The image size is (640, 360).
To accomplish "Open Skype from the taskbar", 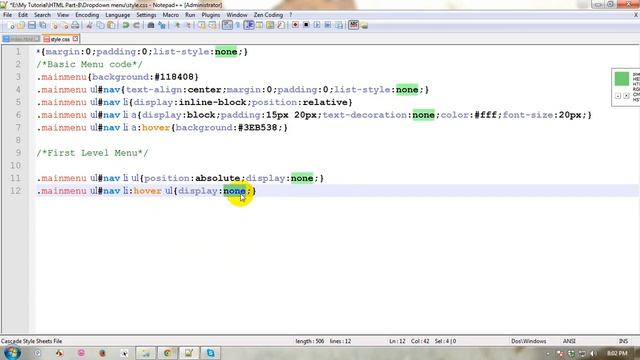I will (x=210, y=353).
